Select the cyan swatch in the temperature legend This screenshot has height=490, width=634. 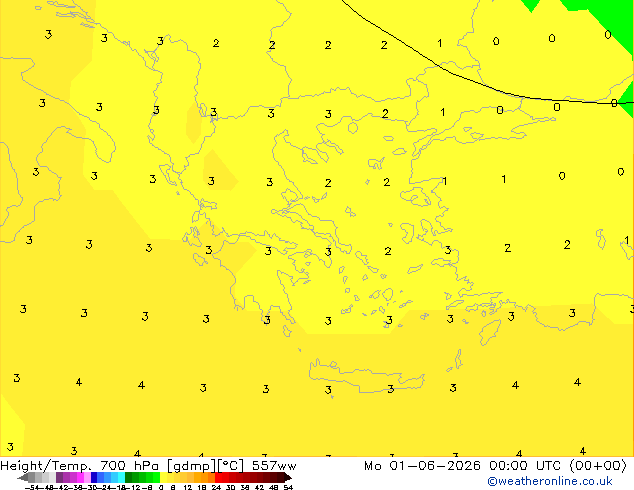(x=121, y=477)
